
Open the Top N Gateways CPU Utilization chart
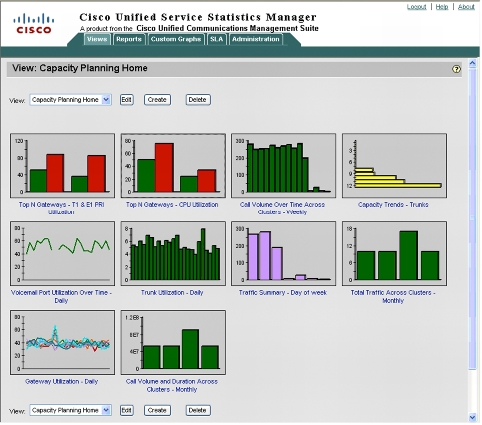point(173,166)
